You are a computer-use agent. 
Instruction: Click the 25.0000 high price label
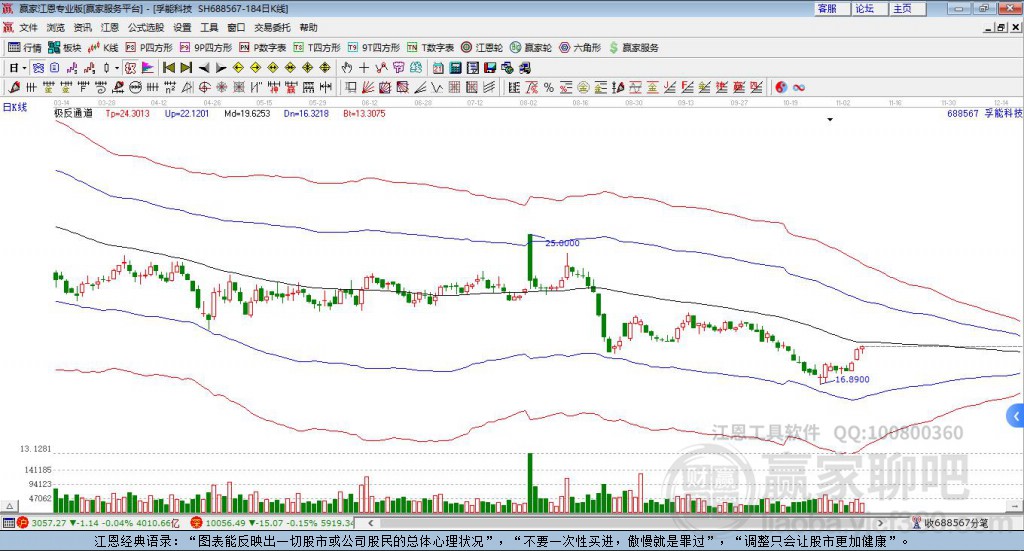point(562,243)
